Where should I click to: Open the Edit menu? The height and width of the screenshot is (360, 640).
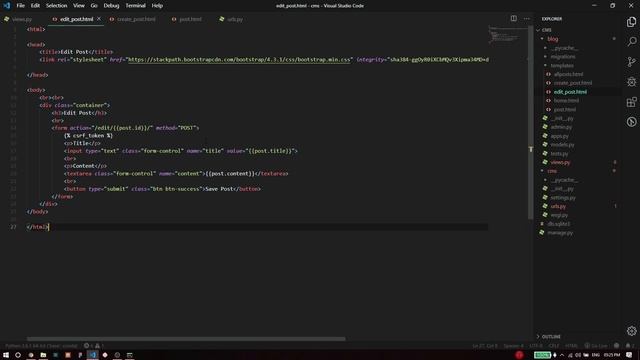pos(35,6)
